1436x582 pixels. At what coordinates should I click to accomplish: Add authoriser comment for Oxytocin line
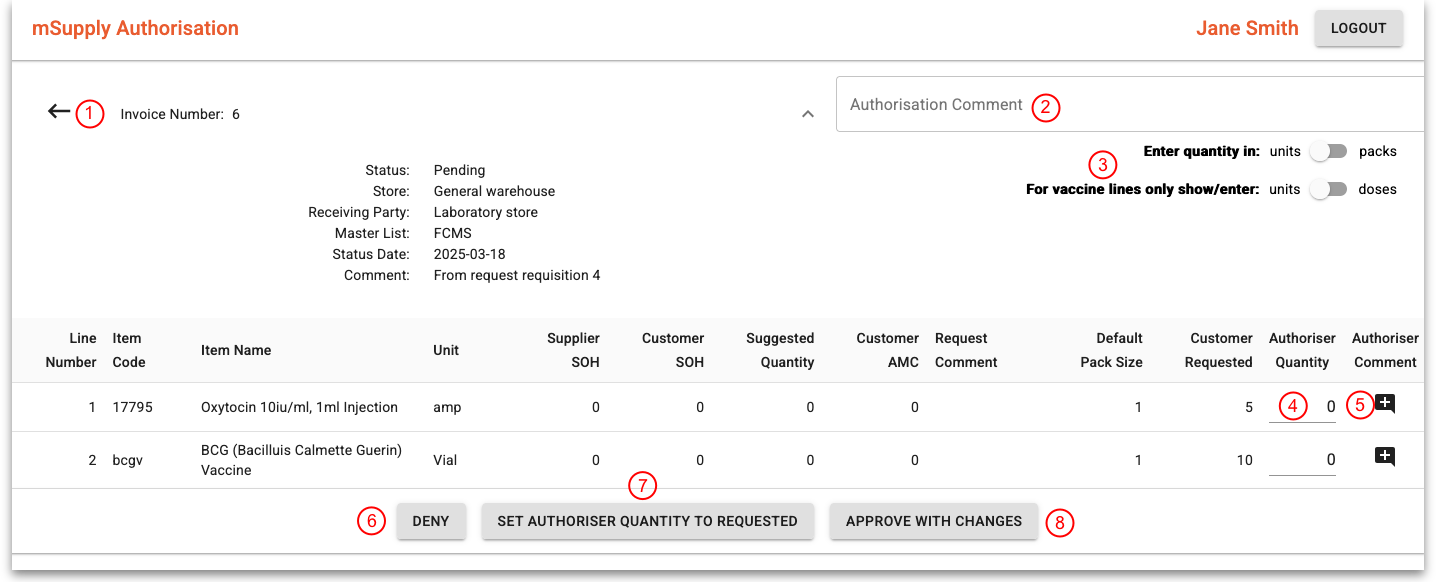coord(1385,404)
